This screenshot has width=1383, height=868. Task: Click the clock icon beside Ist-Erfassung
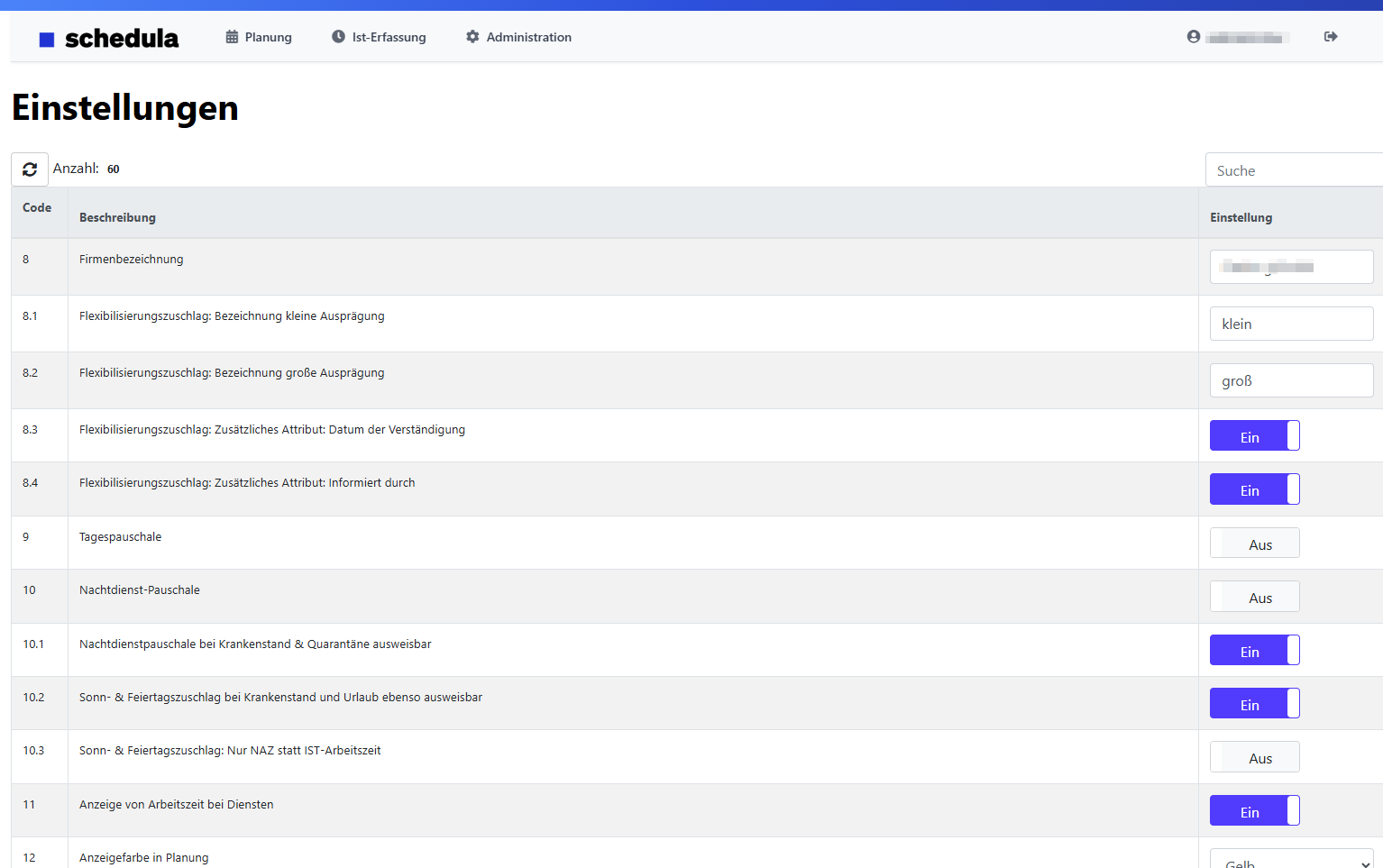click(338, 37)
